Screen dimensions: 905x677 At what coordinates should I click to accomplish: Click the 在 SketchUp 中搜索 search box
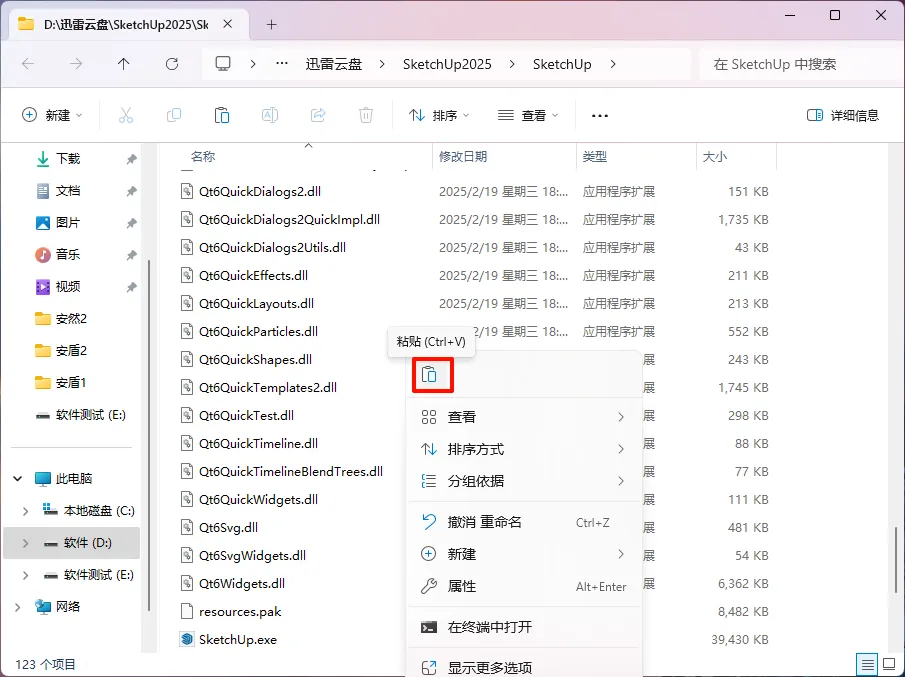(799, 64)
